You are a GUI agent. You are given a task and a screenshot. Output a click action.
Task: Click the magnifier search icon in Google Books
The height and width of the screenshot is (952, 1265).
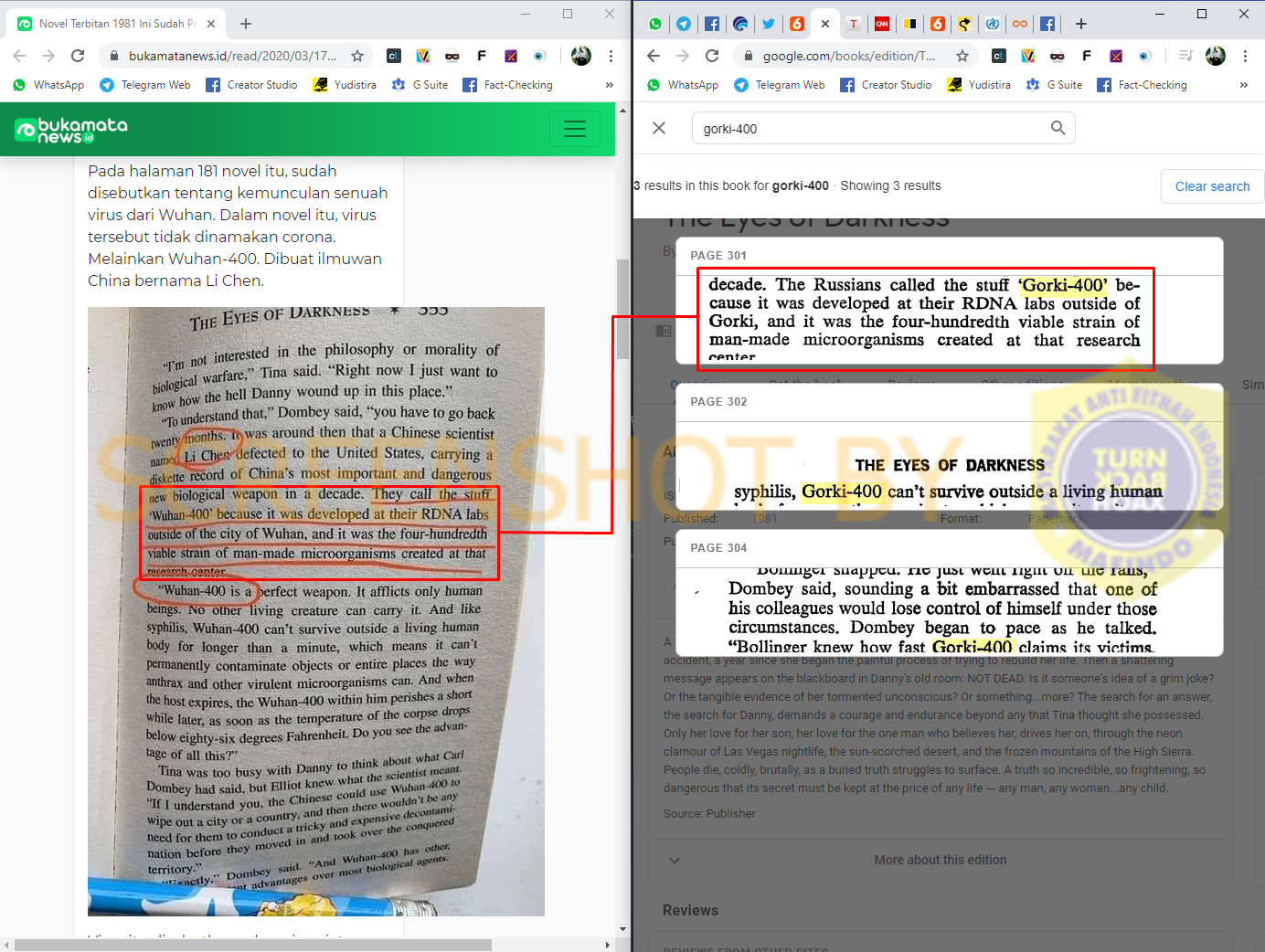(1058, 128)
